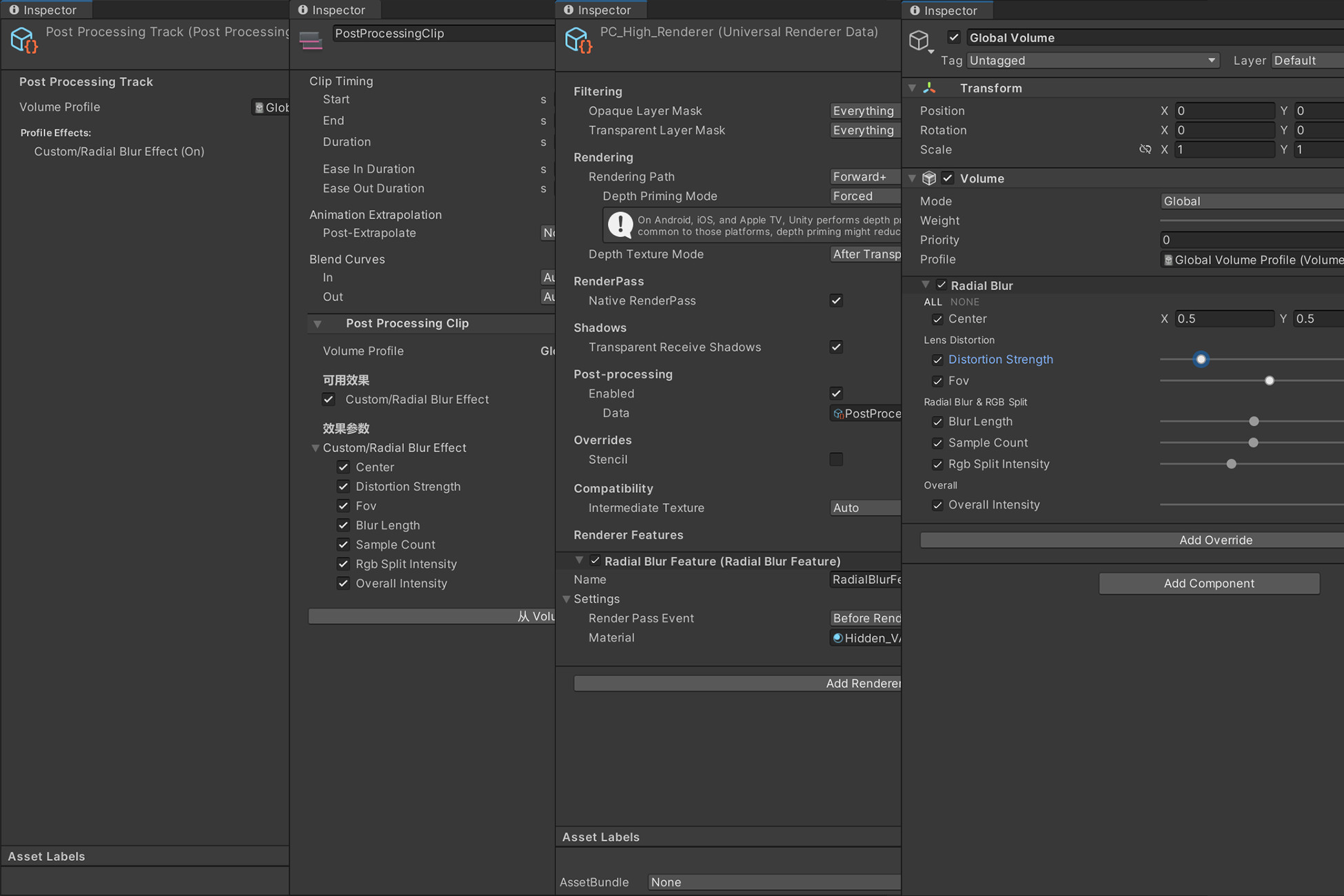Click the PC_High_Renderer asset icon

[x=577, y=40]
